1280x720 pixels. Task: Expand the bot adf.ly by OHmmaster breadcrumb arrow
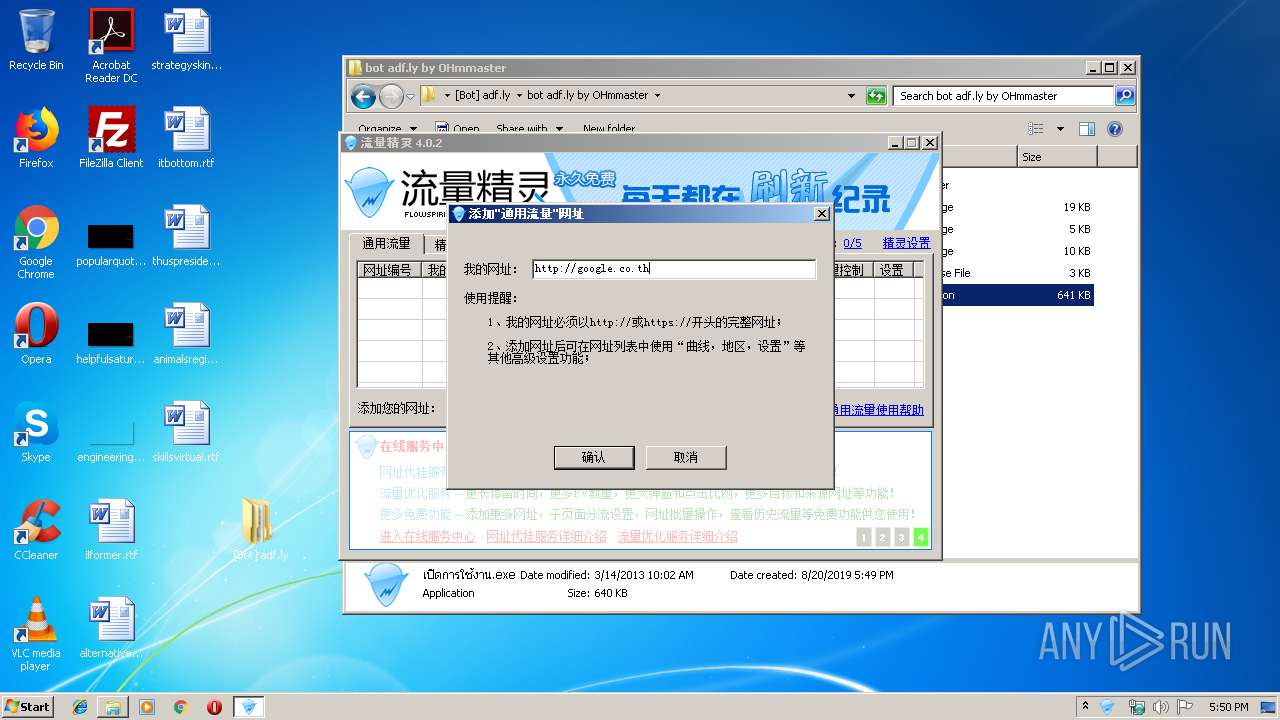click(657, 96)
